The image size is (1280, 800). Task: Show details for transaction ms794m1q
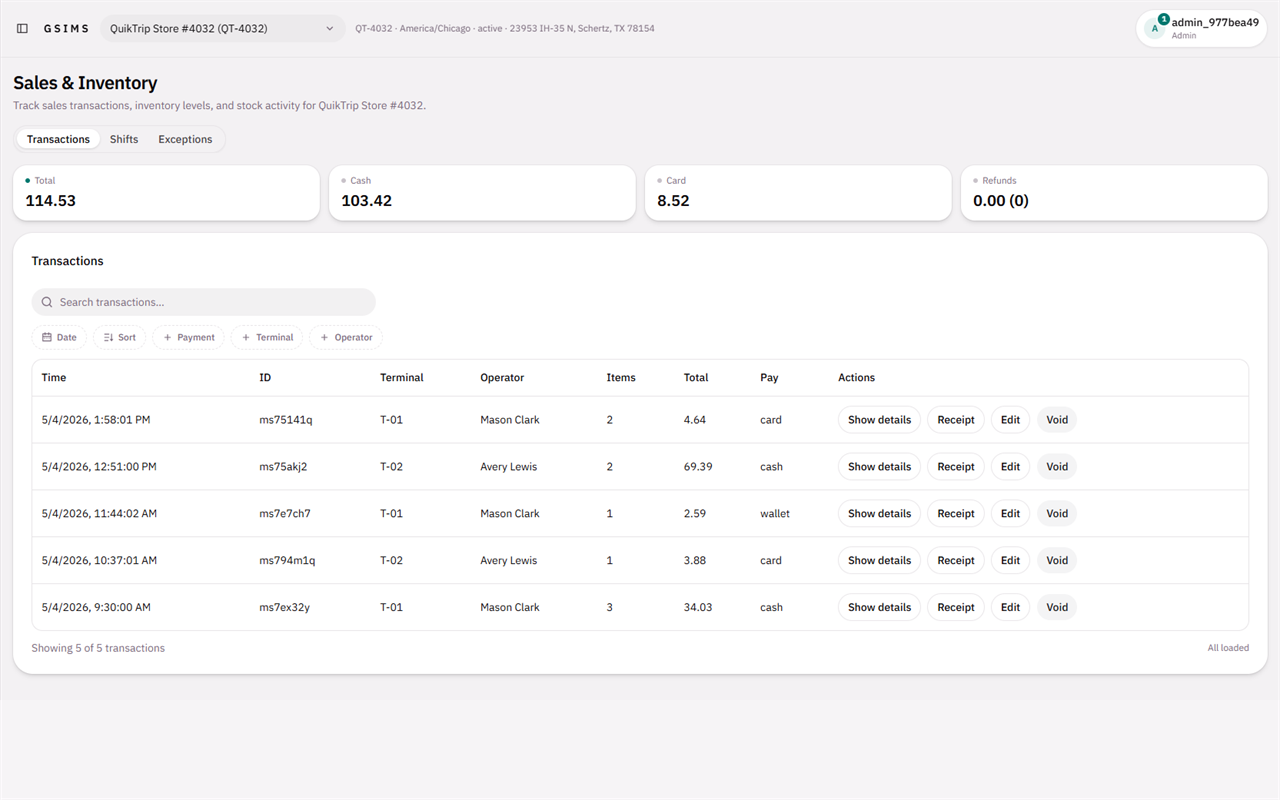point(879,561)
